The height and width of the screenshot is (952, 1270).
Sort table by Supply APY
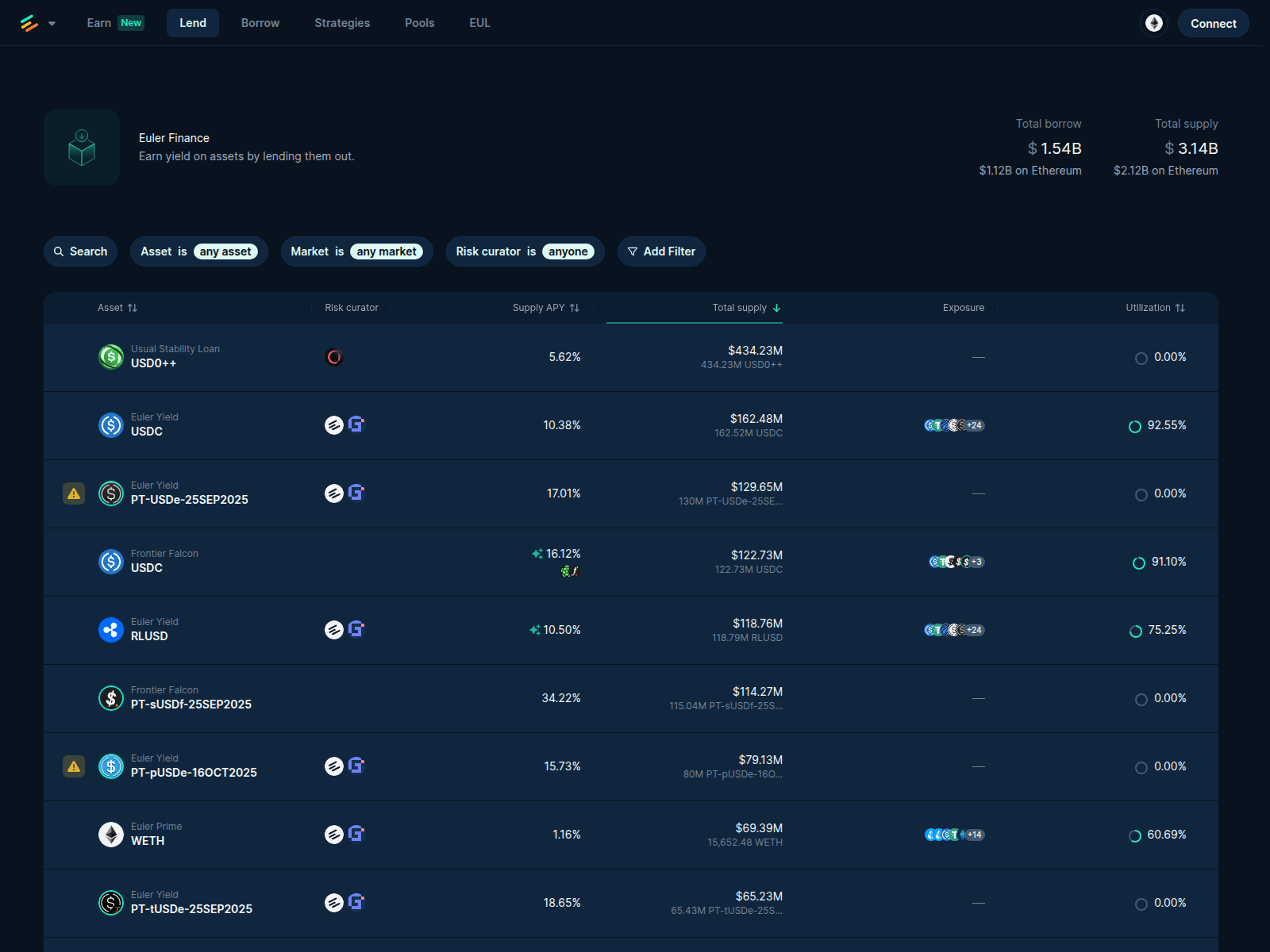tap(546, 308)
